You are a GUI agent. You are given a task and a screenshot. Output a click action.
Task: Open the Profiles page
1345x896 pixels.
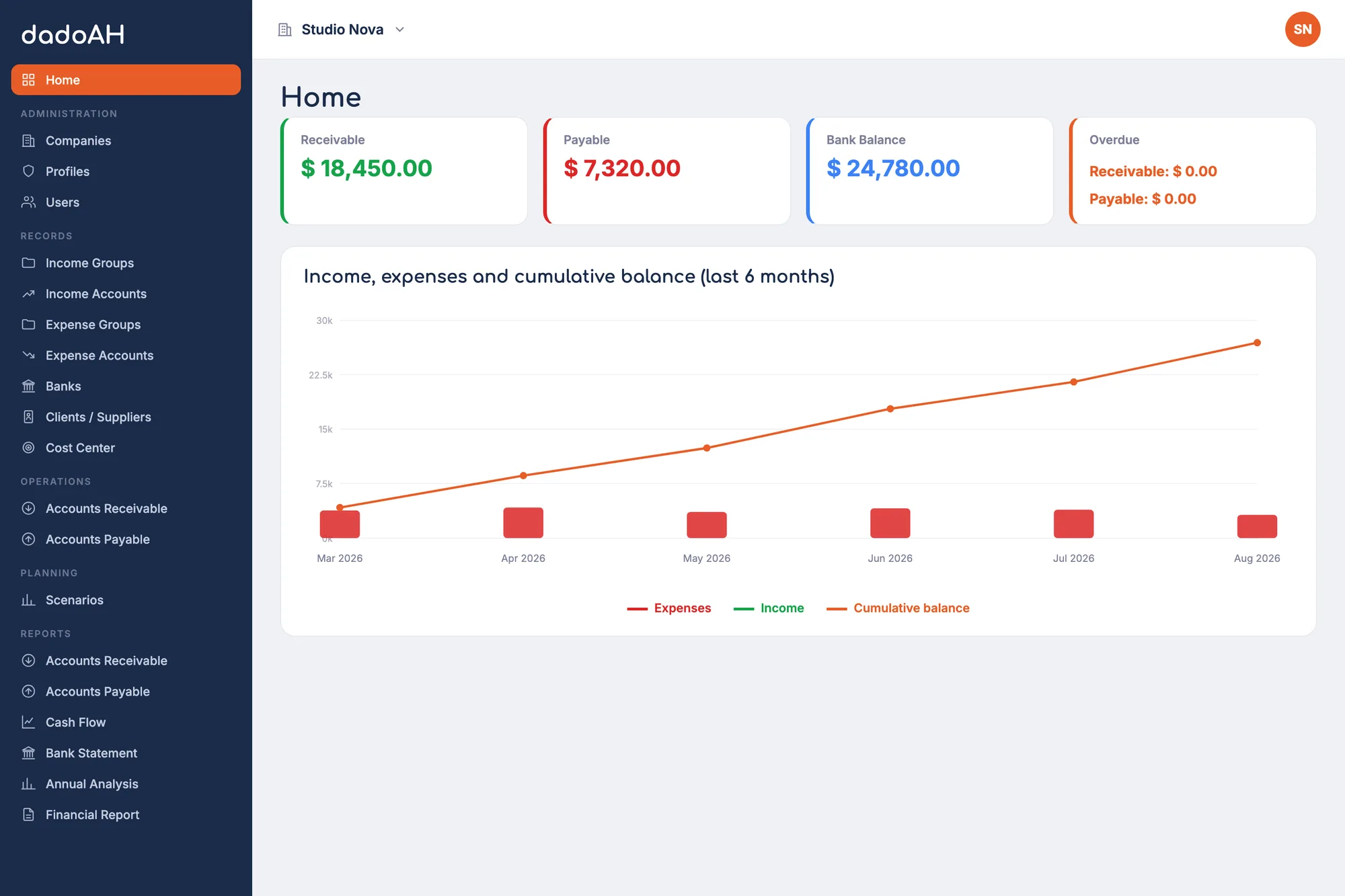[x=126, y=171]
